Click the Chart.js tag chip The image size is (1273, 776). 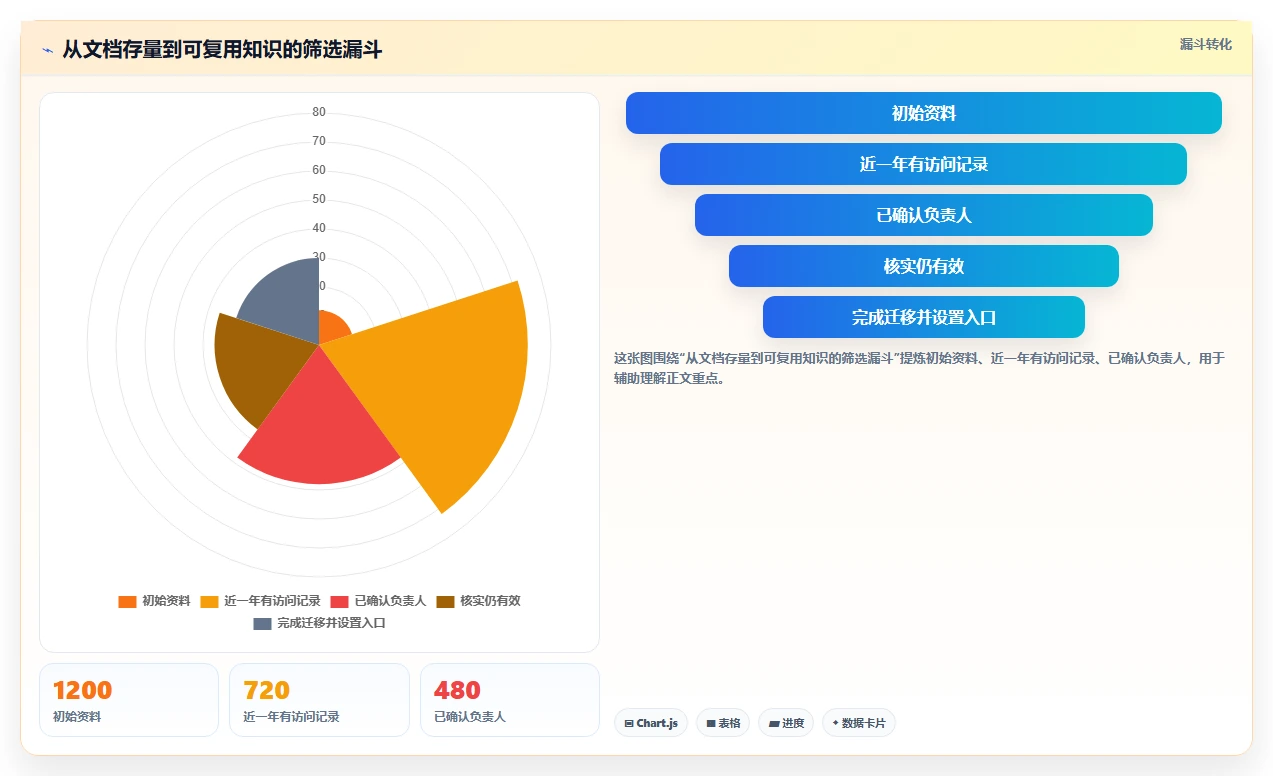651,723
